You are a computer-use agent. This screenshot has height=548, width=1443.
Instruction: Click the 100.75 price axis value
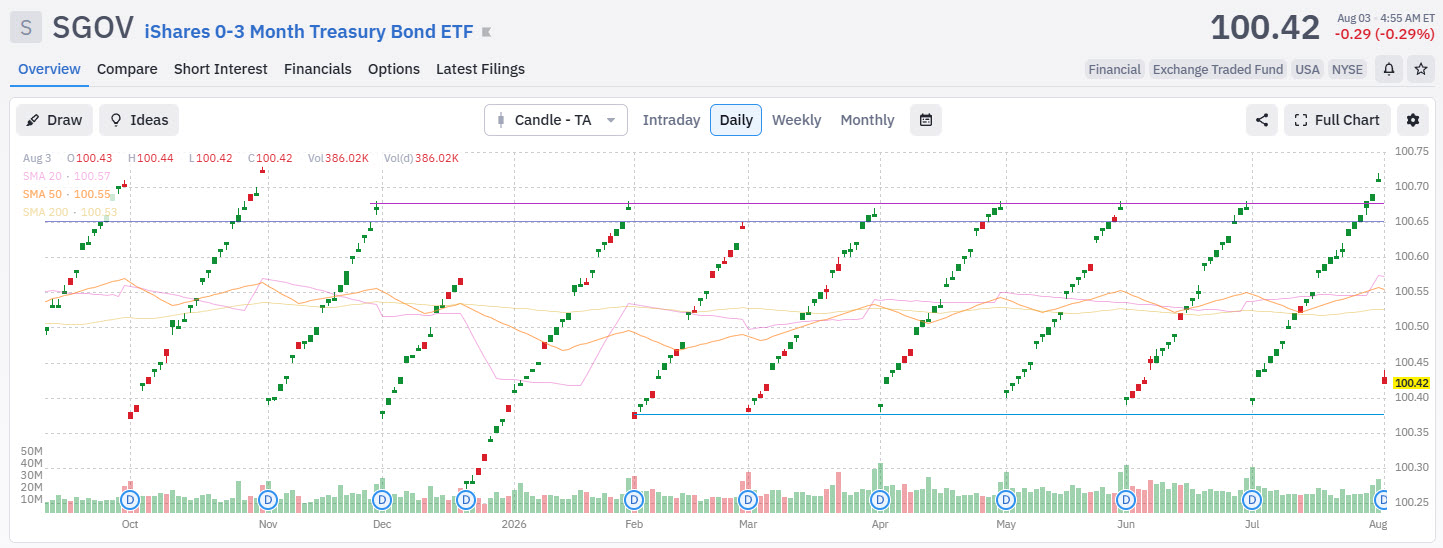tap(1412, 151)
